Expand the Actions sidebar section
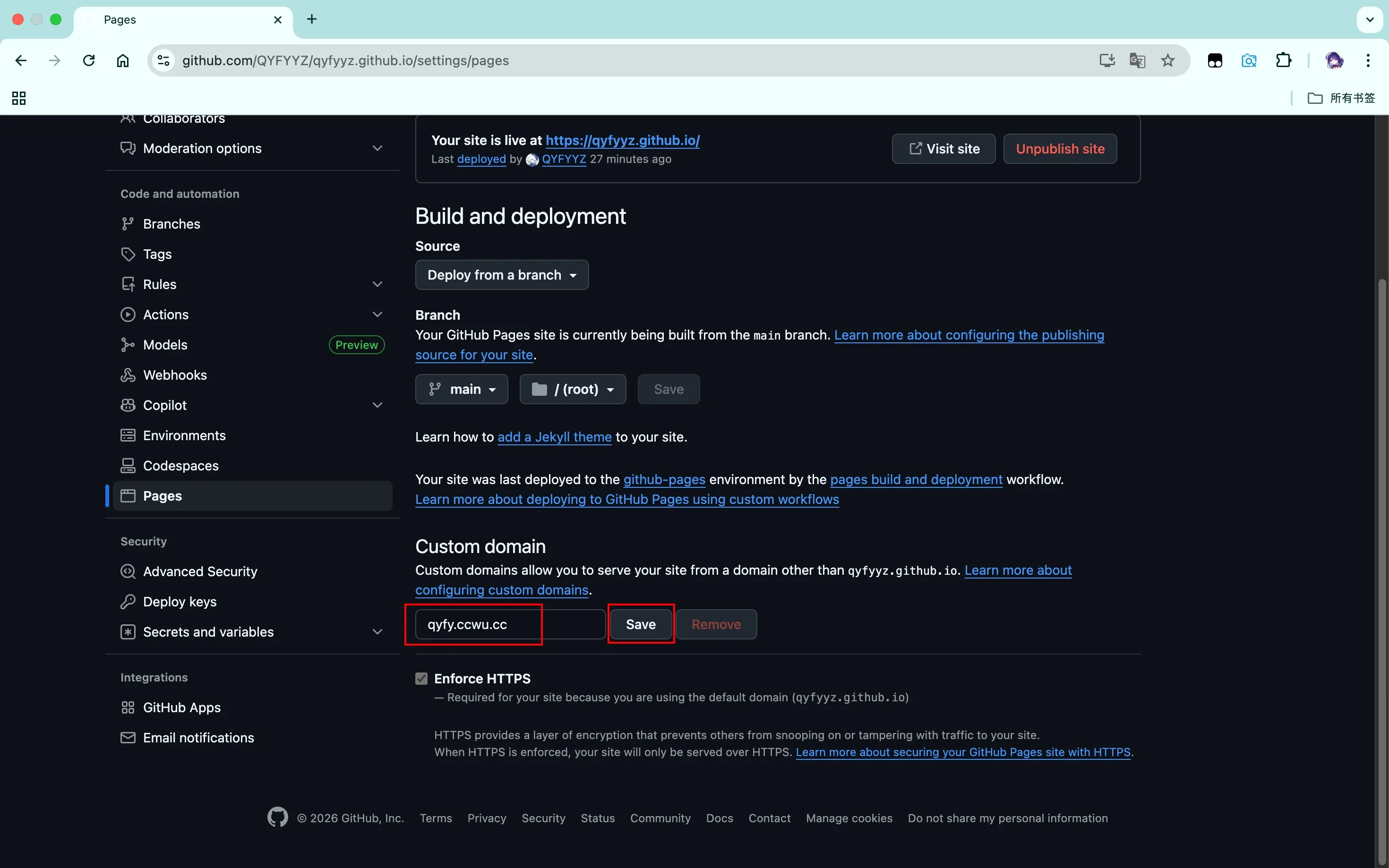Screen dimensions: 1389x868 377,315
